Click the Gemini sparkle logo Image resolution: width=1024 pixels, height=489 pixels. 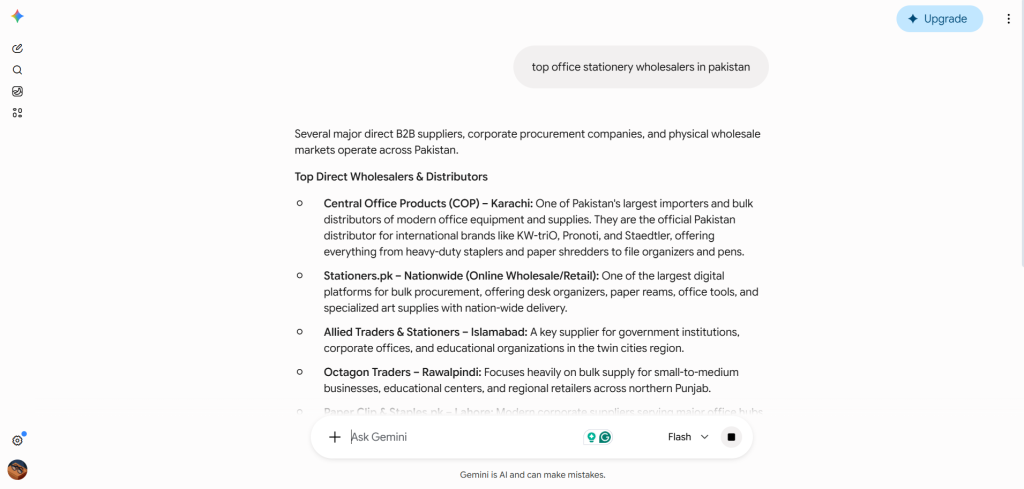click(x=18, y=17)
